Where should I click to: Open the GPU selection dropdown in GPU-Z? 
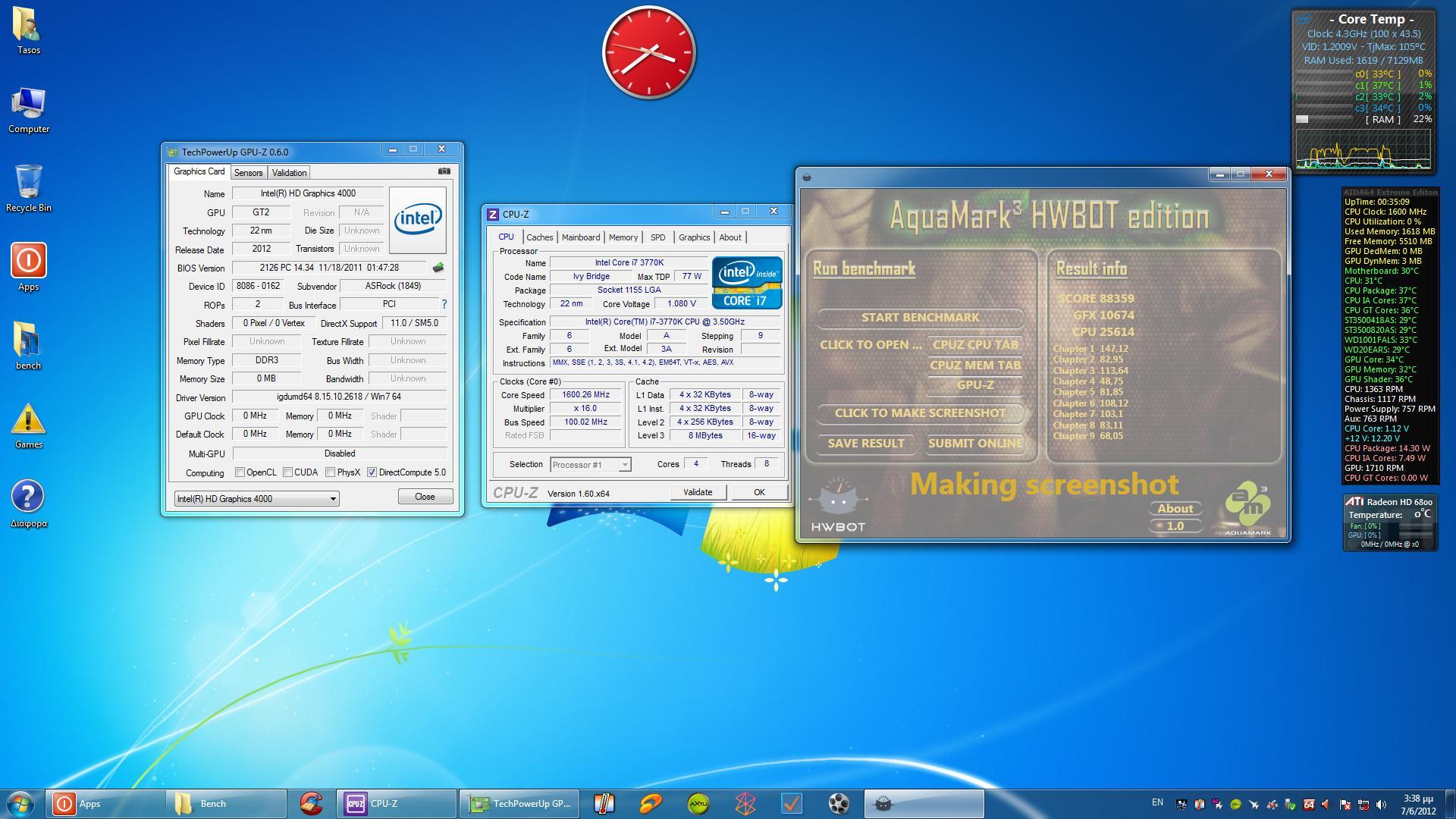coord(256,498)
